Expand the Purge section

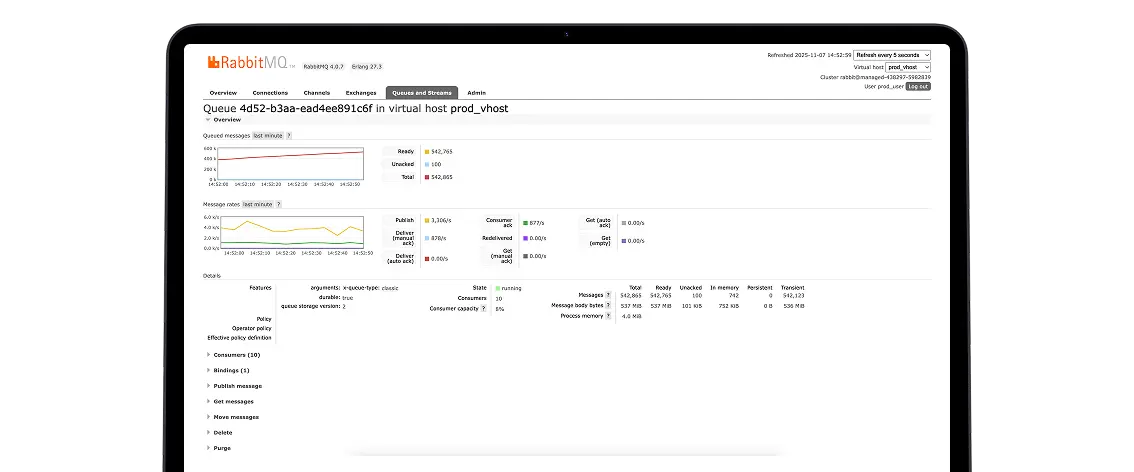click(x=221, y=448)
